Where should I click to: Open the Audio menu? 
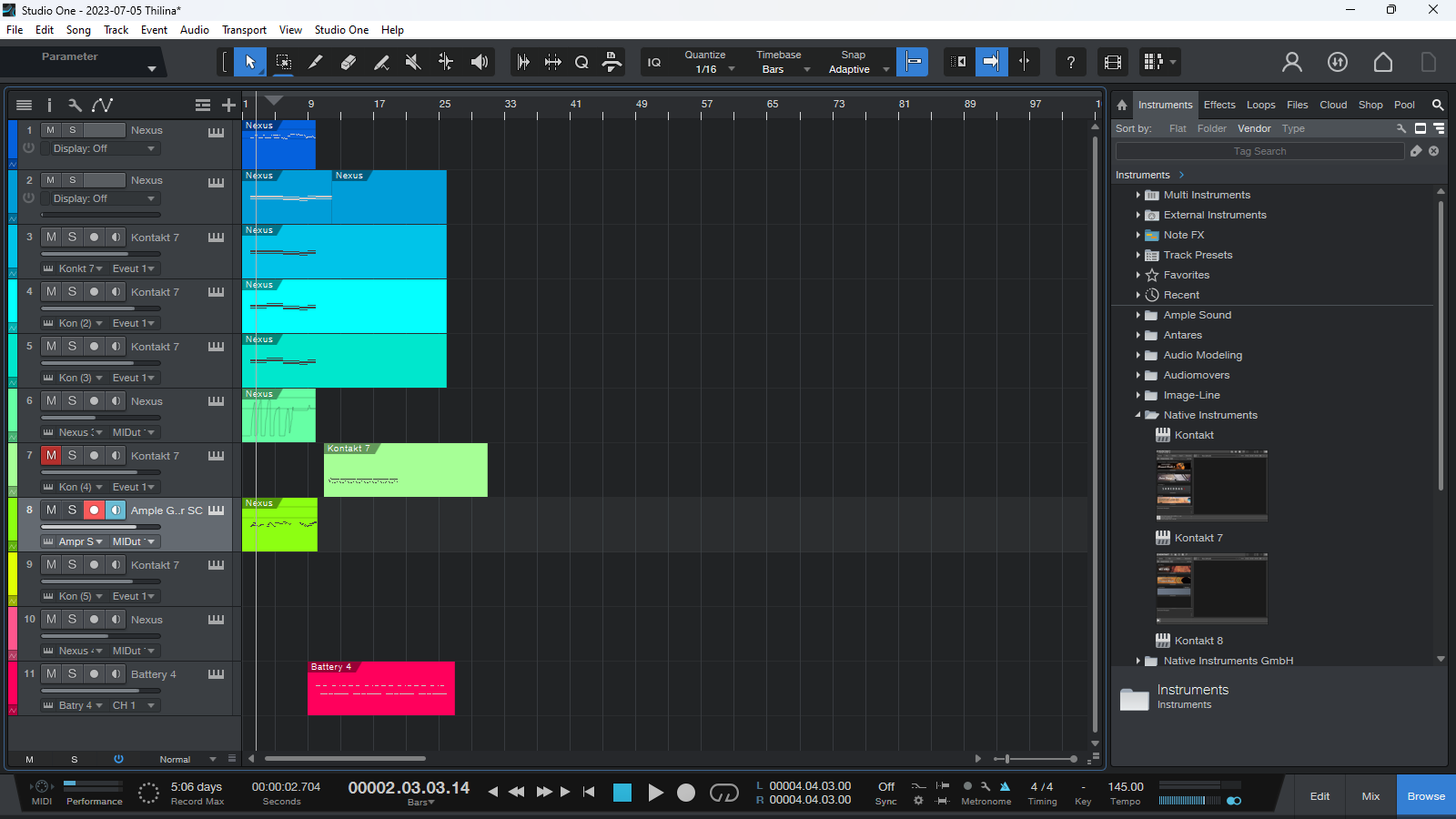tap(195, 30)
